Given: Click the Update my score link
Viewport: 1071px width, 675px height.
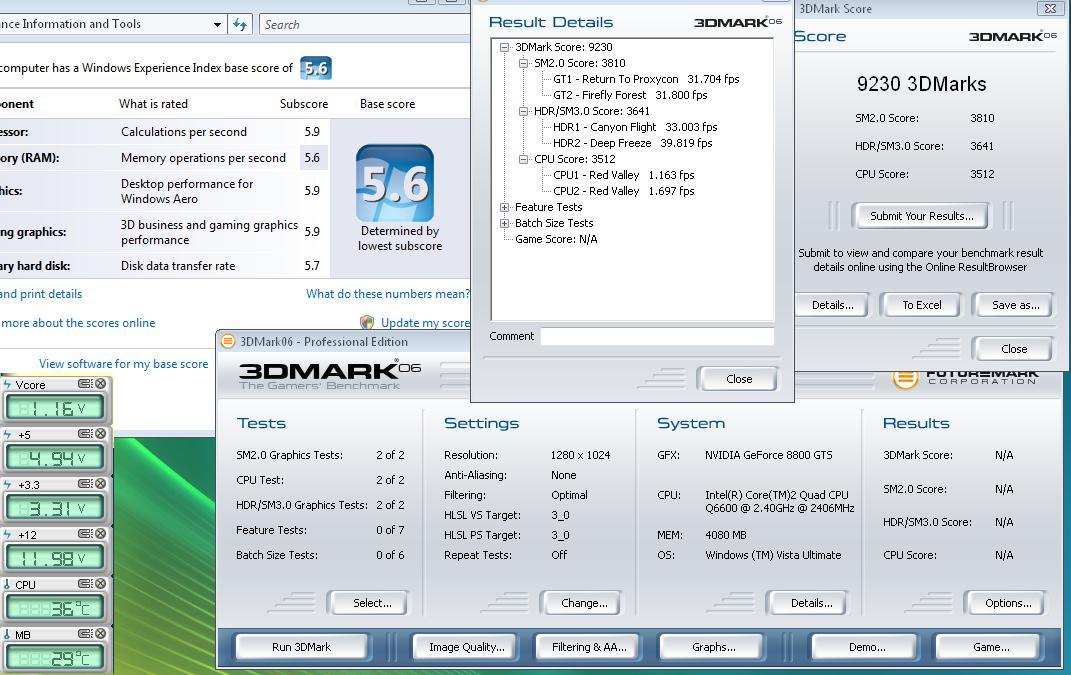Looking at the screenshot, I should click(x=425, y=322).
